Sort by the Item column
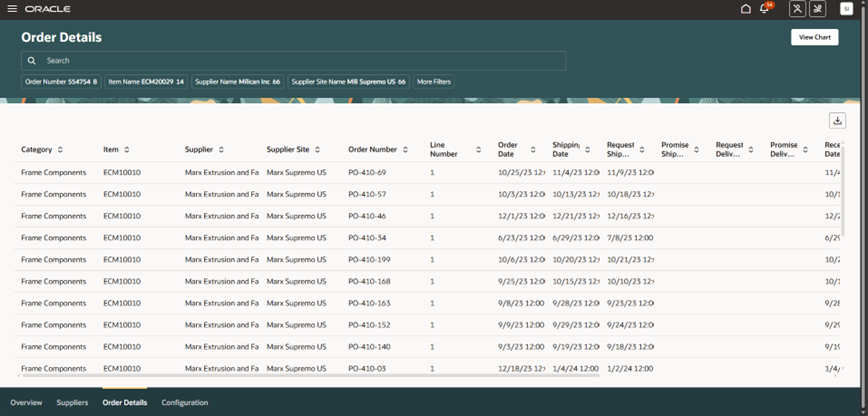The height and width of the screenshot is (416, 868). coord(127,150)
